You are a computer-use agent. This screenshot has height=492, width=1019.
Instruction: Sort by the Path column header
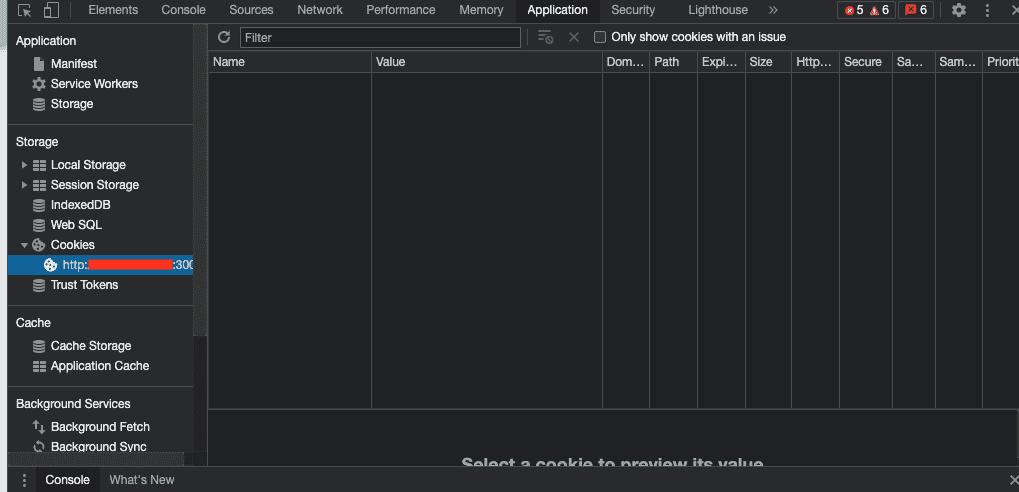pos(673,62)
